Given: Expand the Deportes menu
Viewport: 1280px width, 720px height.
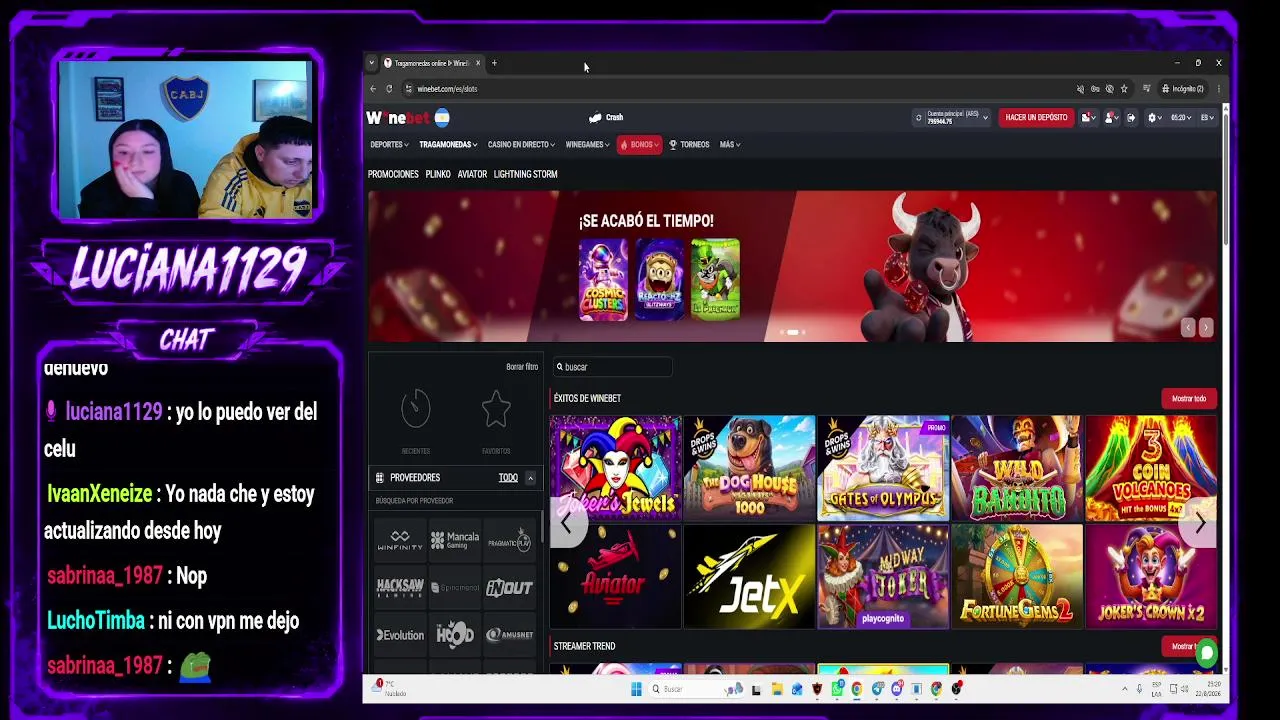Looking at the screenshot, I should (389, 145).
